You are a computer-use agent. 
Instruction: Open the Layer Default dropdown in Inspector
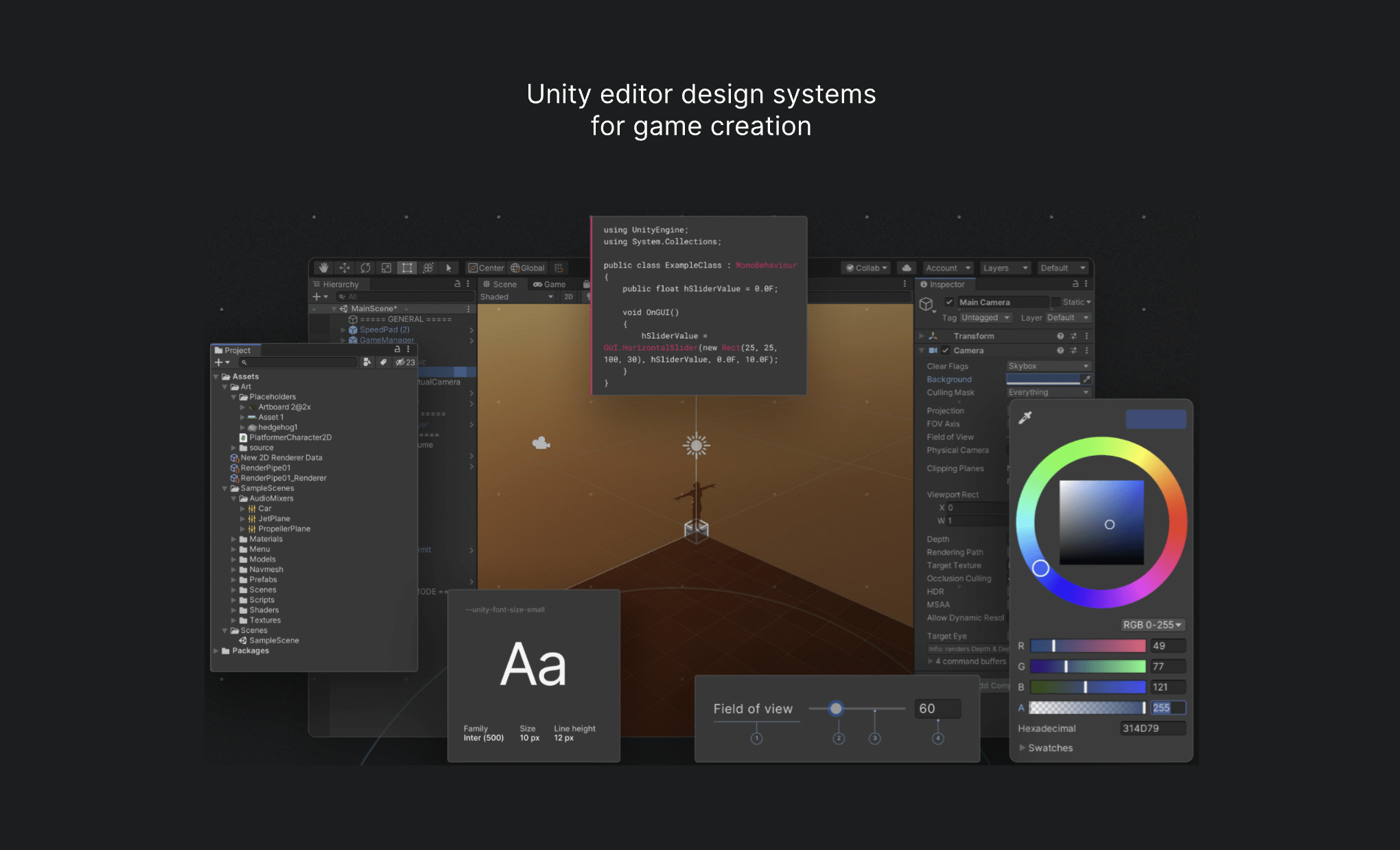coord(1069,318)
